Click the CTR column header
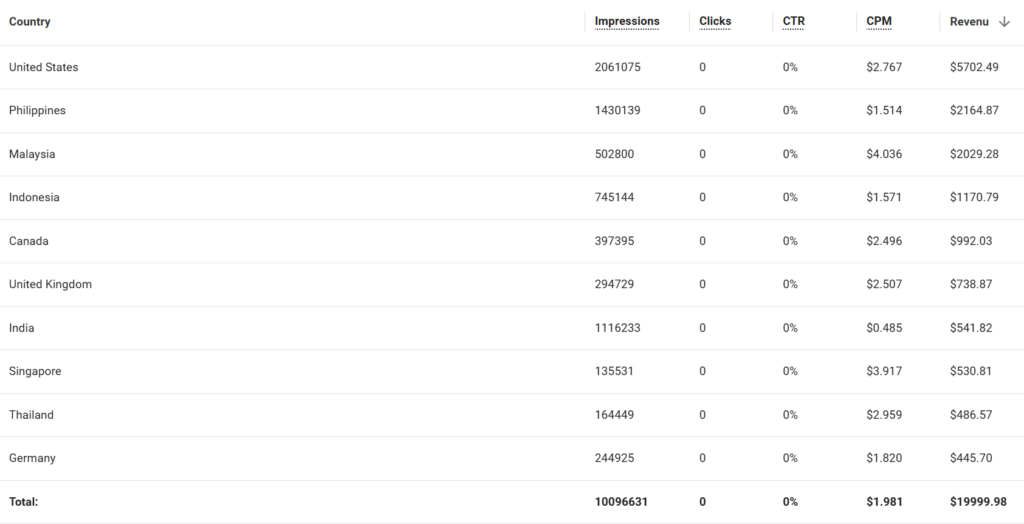Viewport: 1024px width, 524px height. tap(793, 22)
